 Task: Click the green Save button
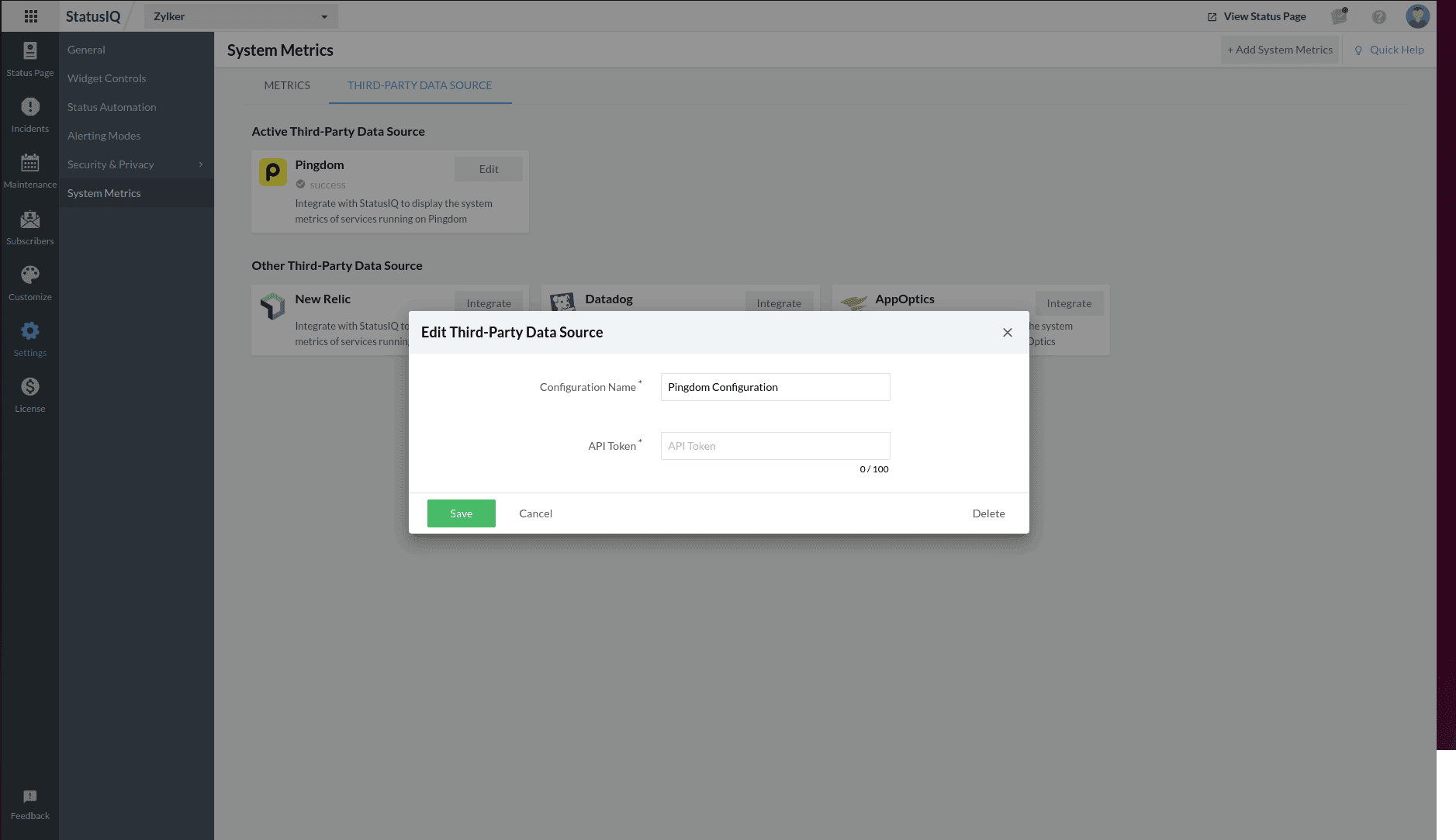(x=461, y=513)
